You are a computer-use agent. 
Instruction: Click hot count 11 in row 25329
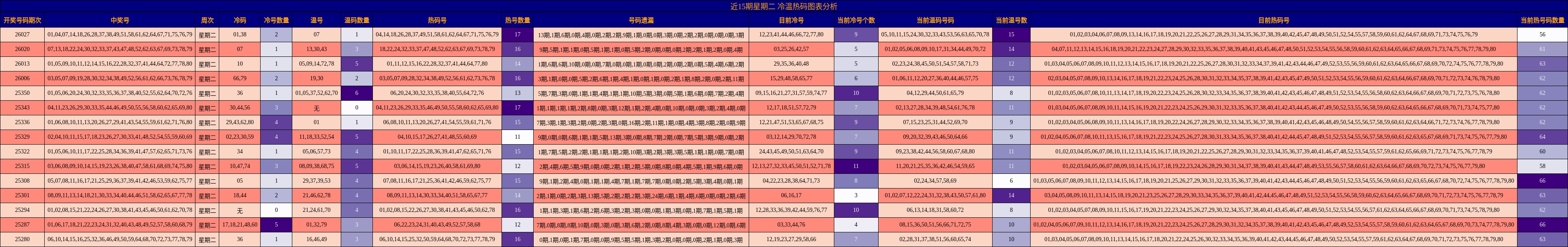pyautogui.click(x=517, y=137)
